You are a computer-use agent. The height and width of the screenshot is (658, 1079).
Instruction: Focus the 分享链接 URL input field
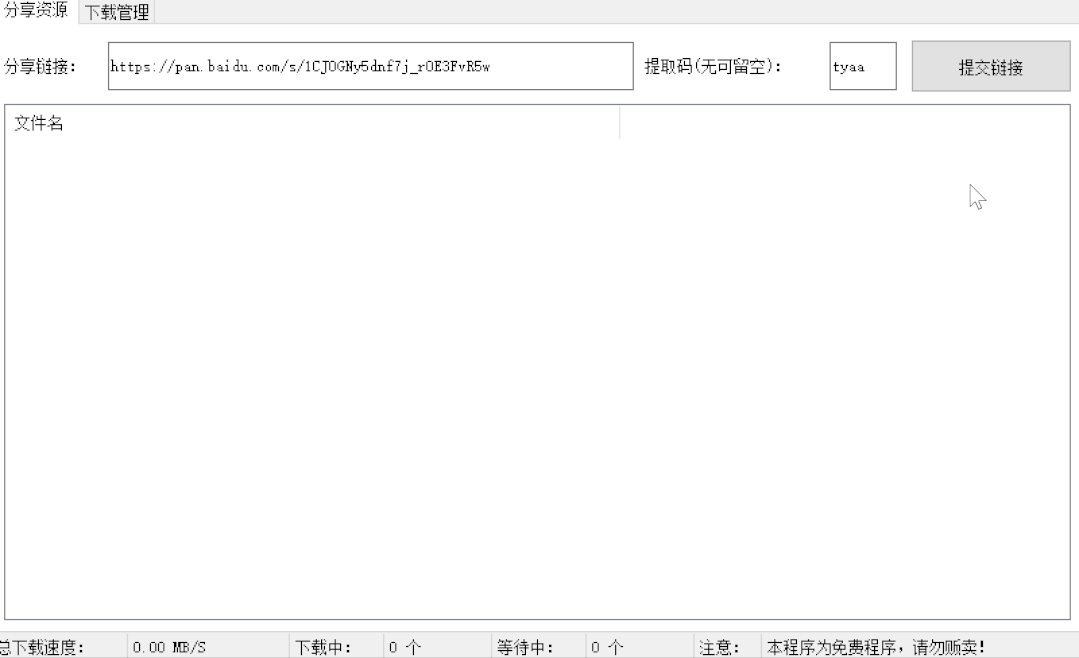point(370,66)
